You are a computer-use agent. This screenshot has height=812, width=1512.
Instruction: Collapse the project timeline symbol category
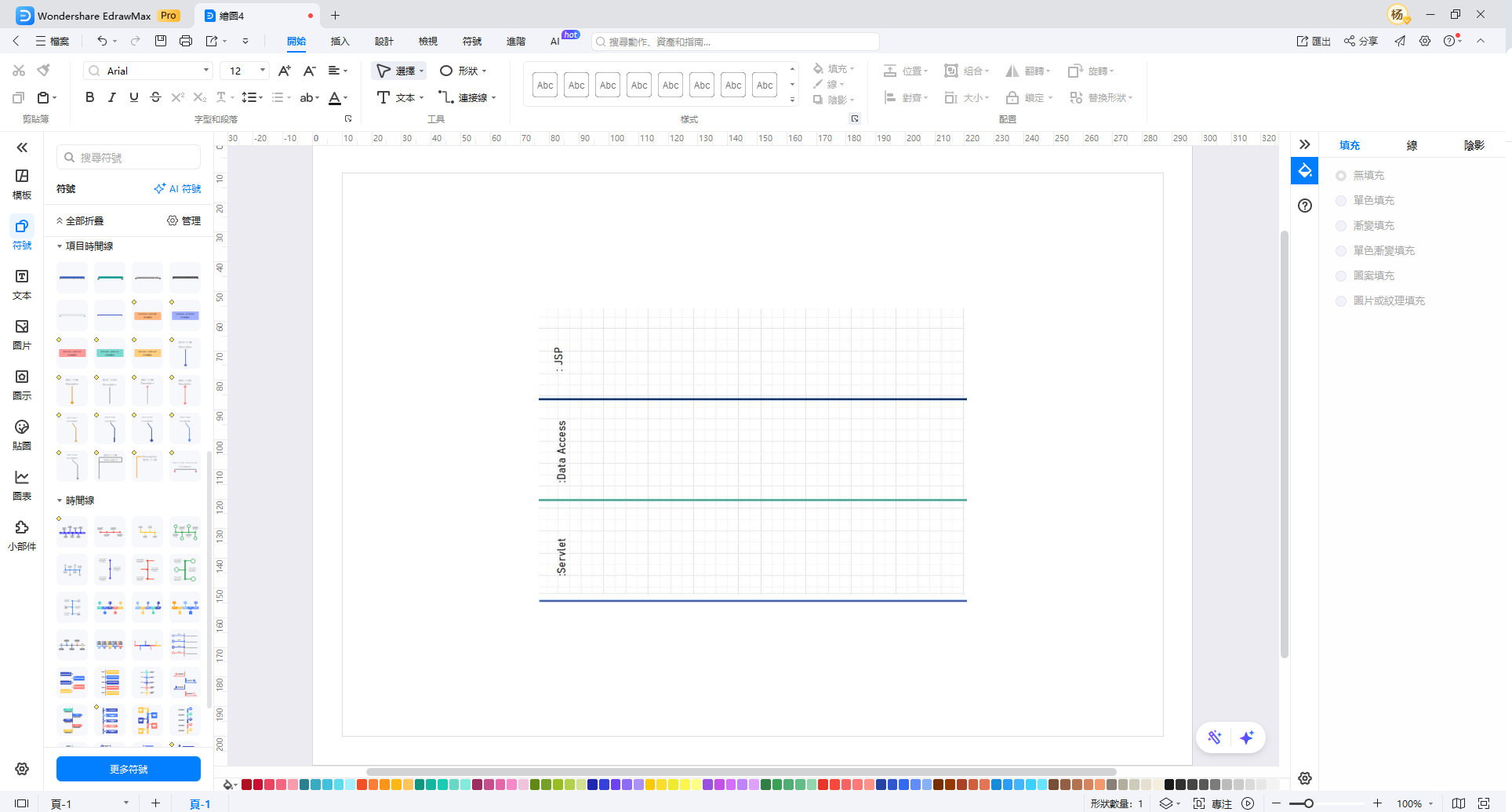coord(60,246)
